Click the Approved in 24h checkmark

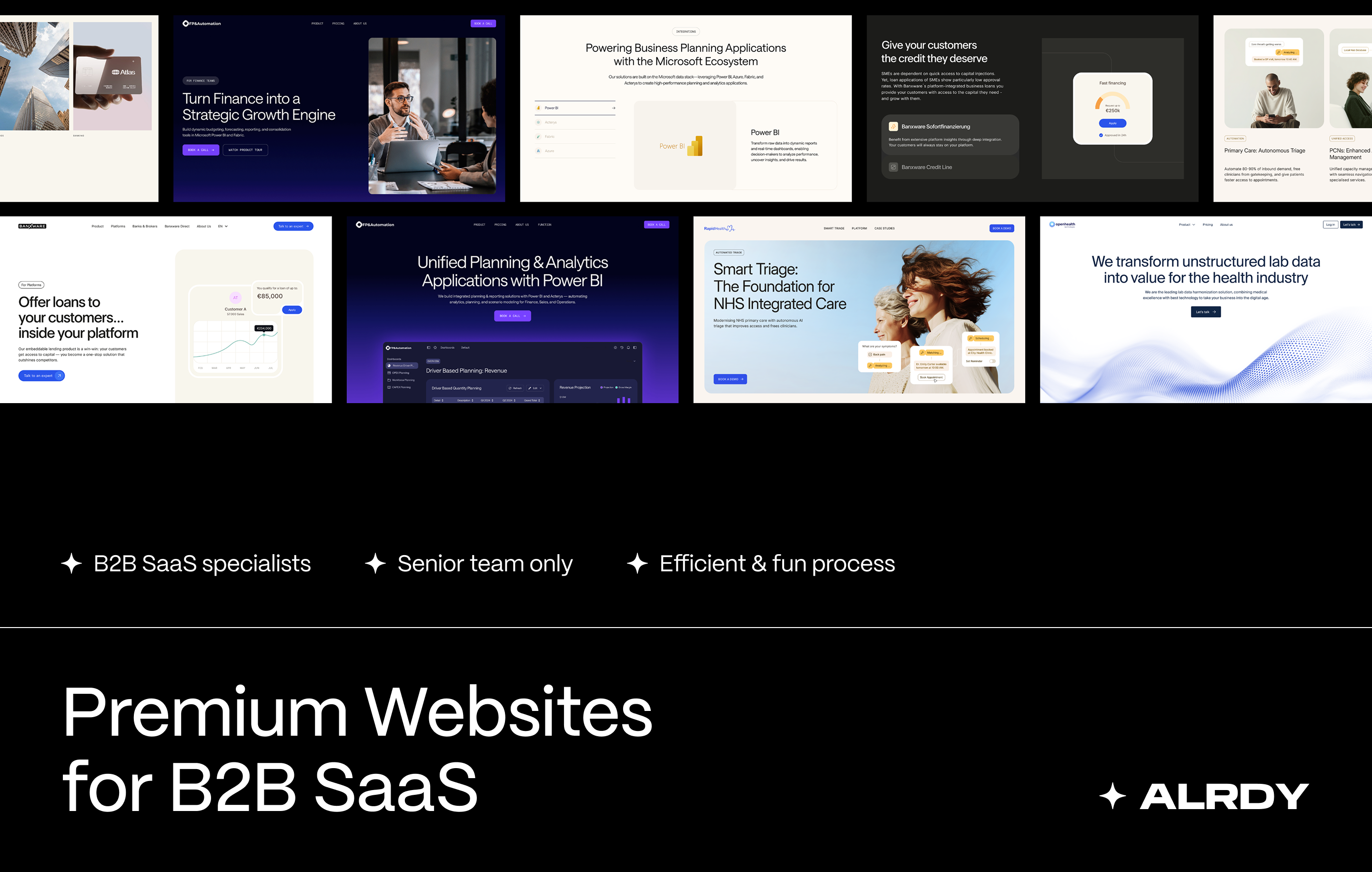pos(1101,135)
